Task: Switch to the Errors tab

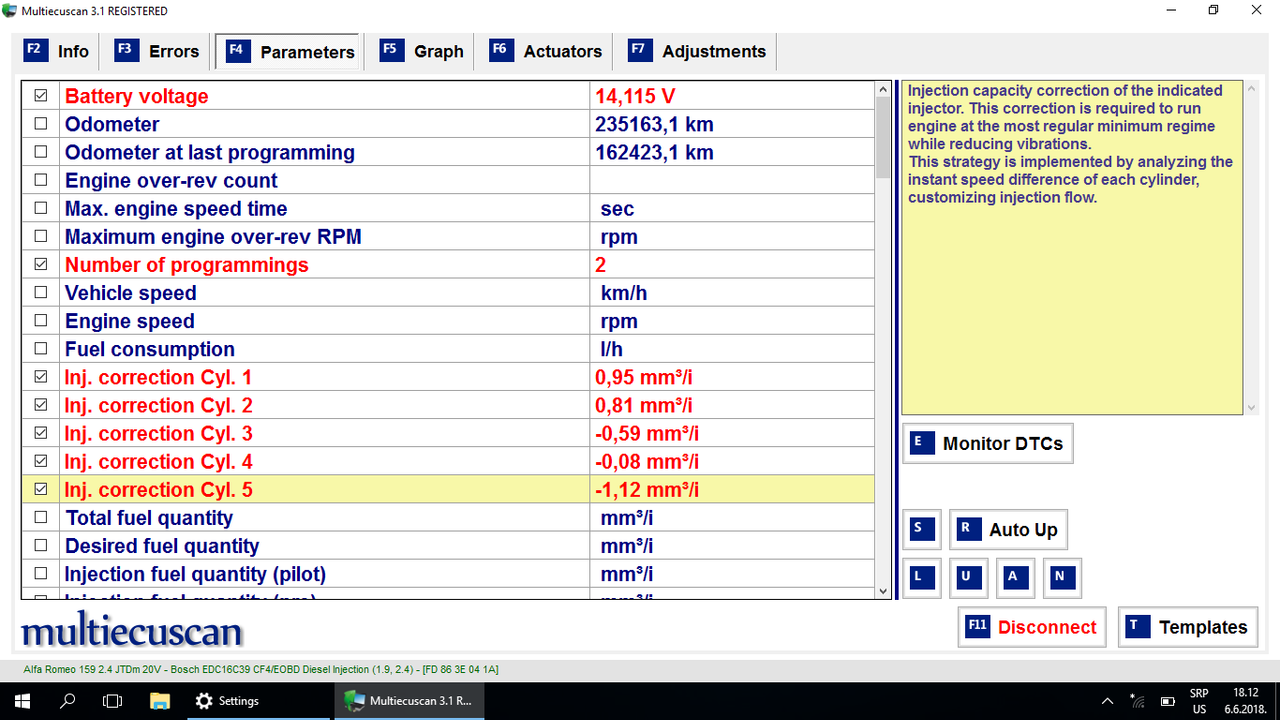Action: click(x=155, y=50)
